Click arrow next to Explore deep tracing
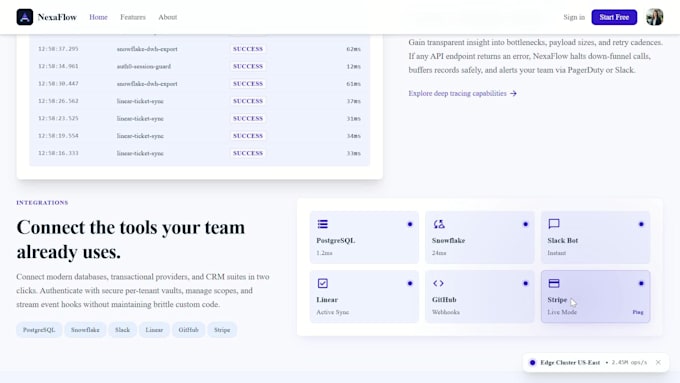680x383 pixels. coord(513,93)
